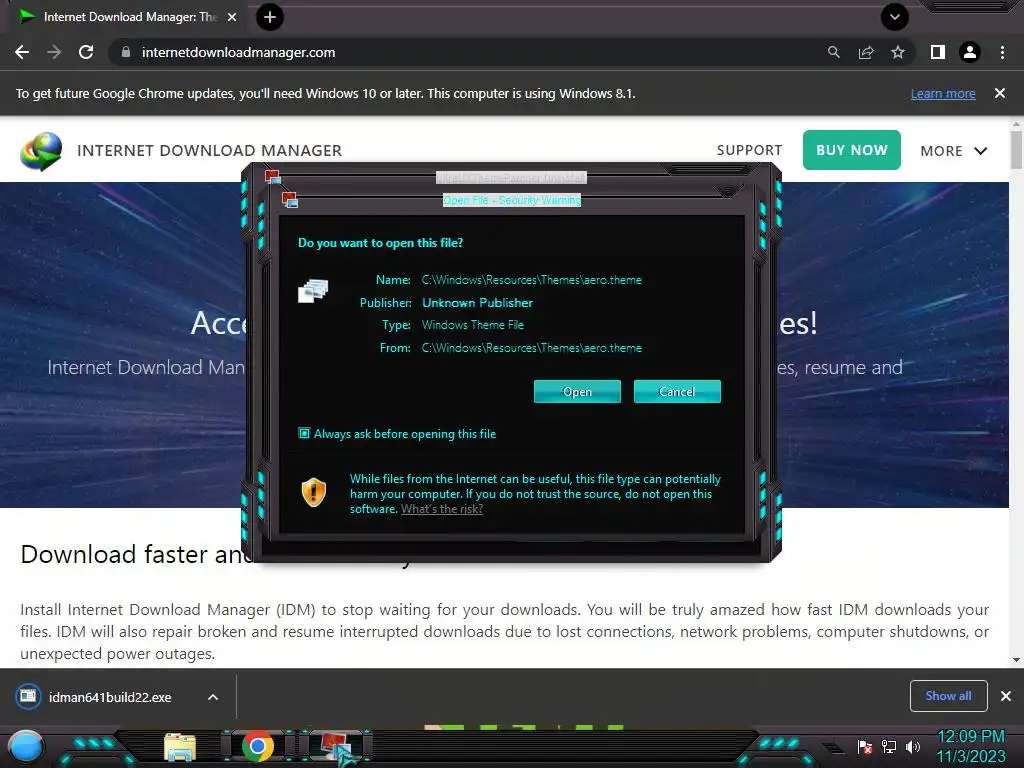Click the padlock site info icon
This screenshot has width=1024, height=768.
[126, 52]
